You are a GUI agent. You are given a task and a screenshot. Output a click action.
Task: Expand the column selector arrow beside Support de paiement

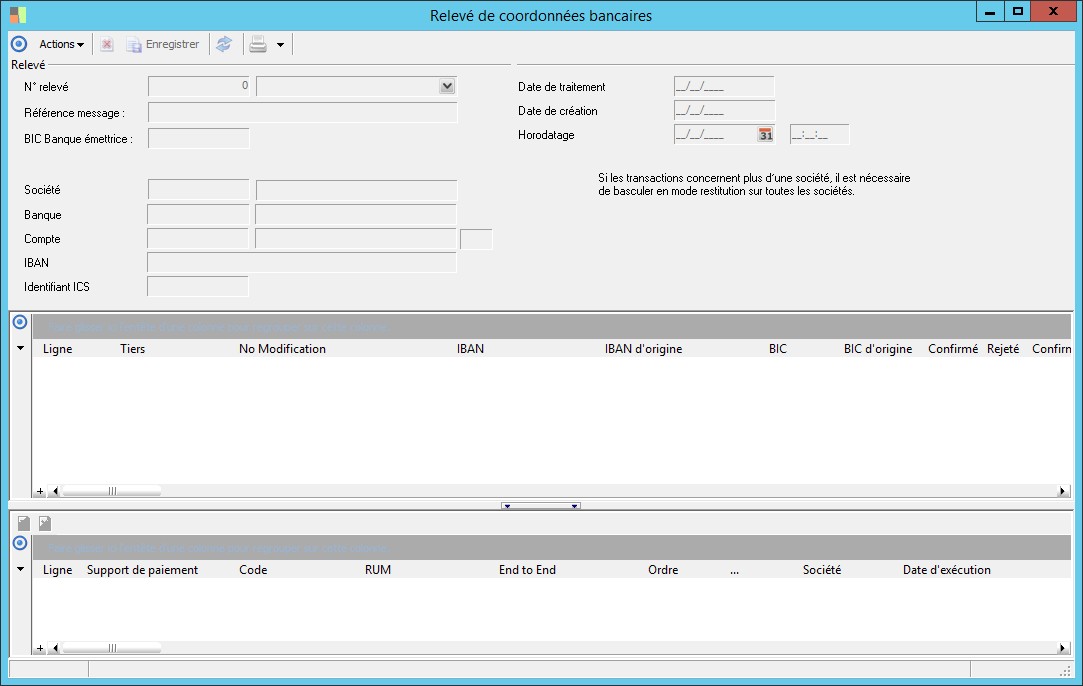[x=20, y=570]
